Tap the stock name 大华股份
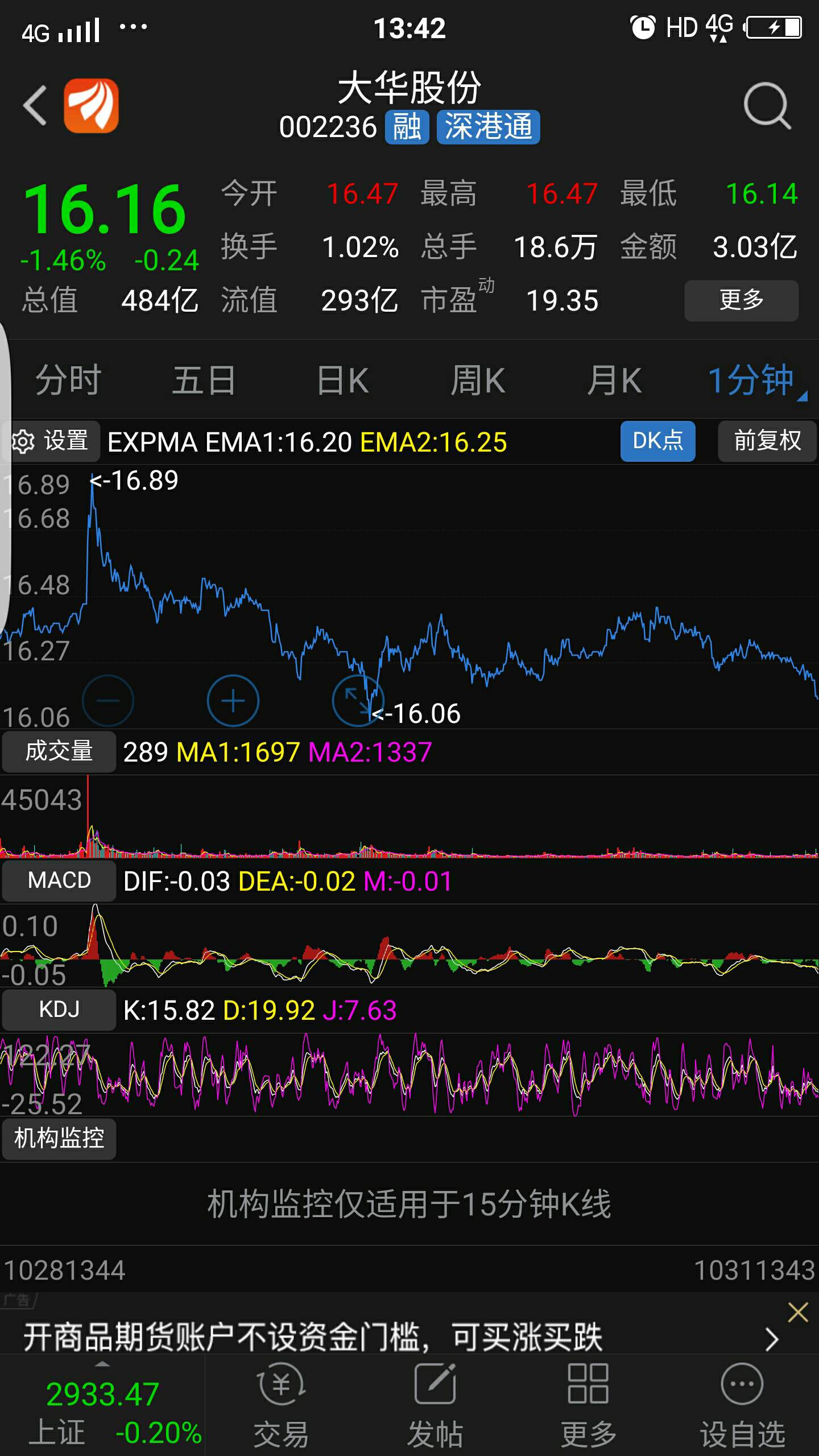 pyautogui.click(x=409, y=88)
